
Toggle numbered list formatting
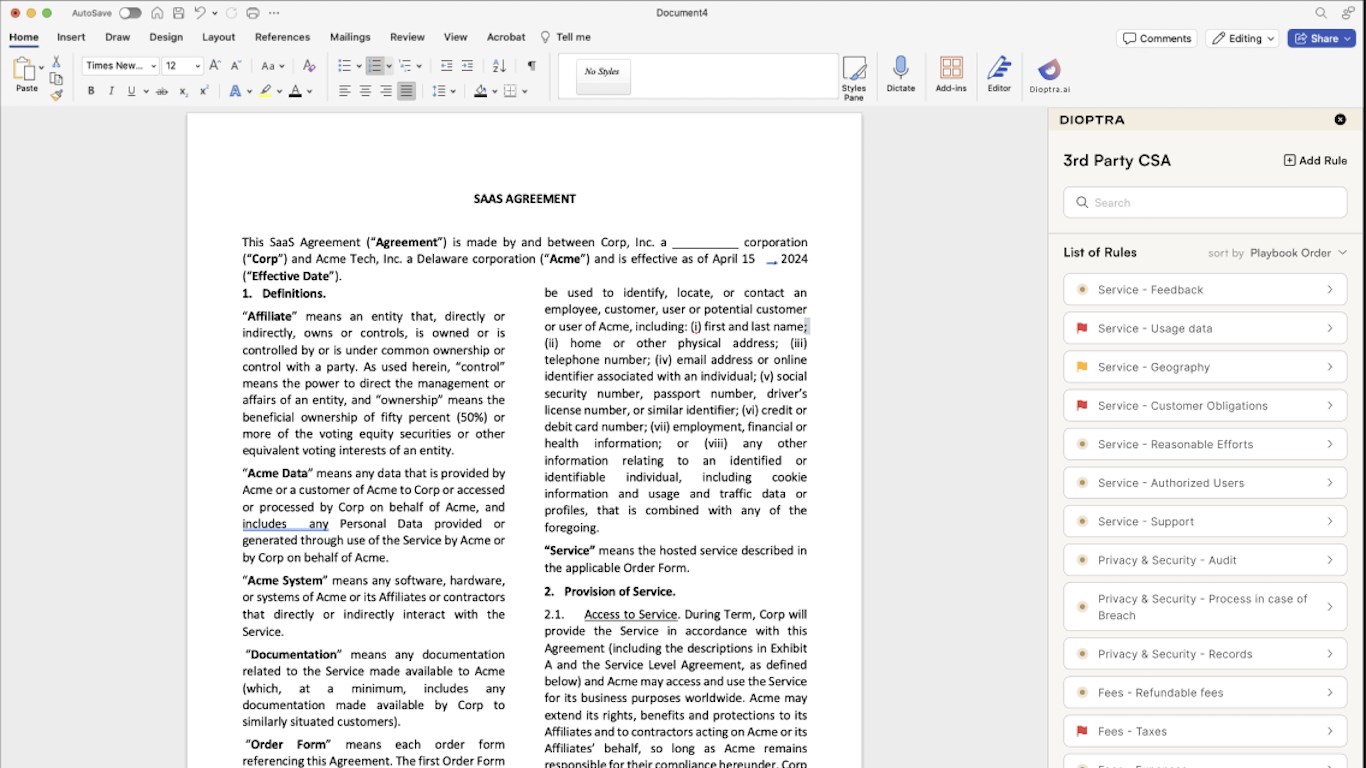tap(375, 66)
